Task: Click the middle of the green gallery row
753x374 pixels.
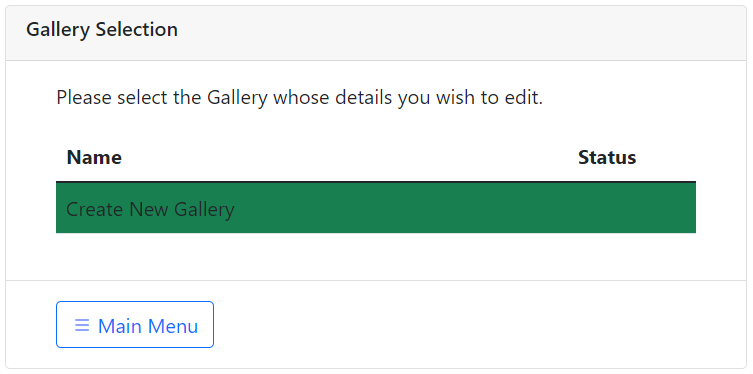Action: (x=376, y=208)
